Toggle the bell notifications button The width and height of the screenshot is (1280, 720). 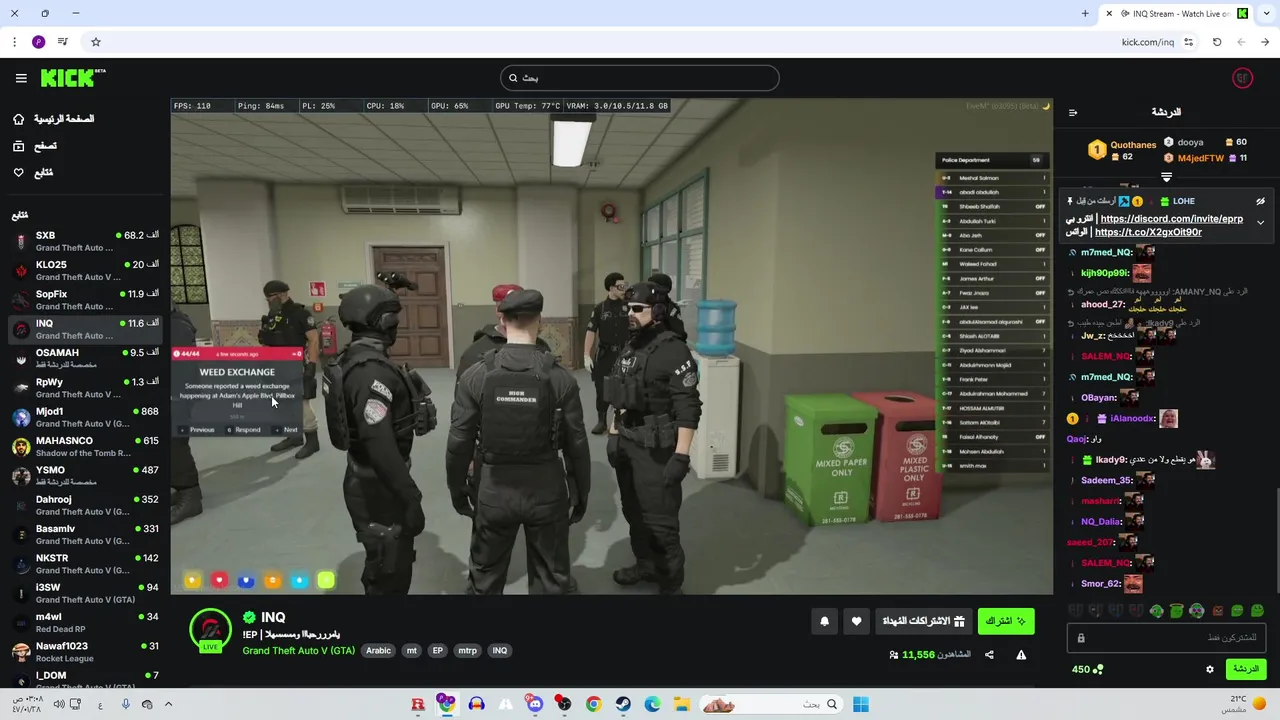click(x=824, y=621)
